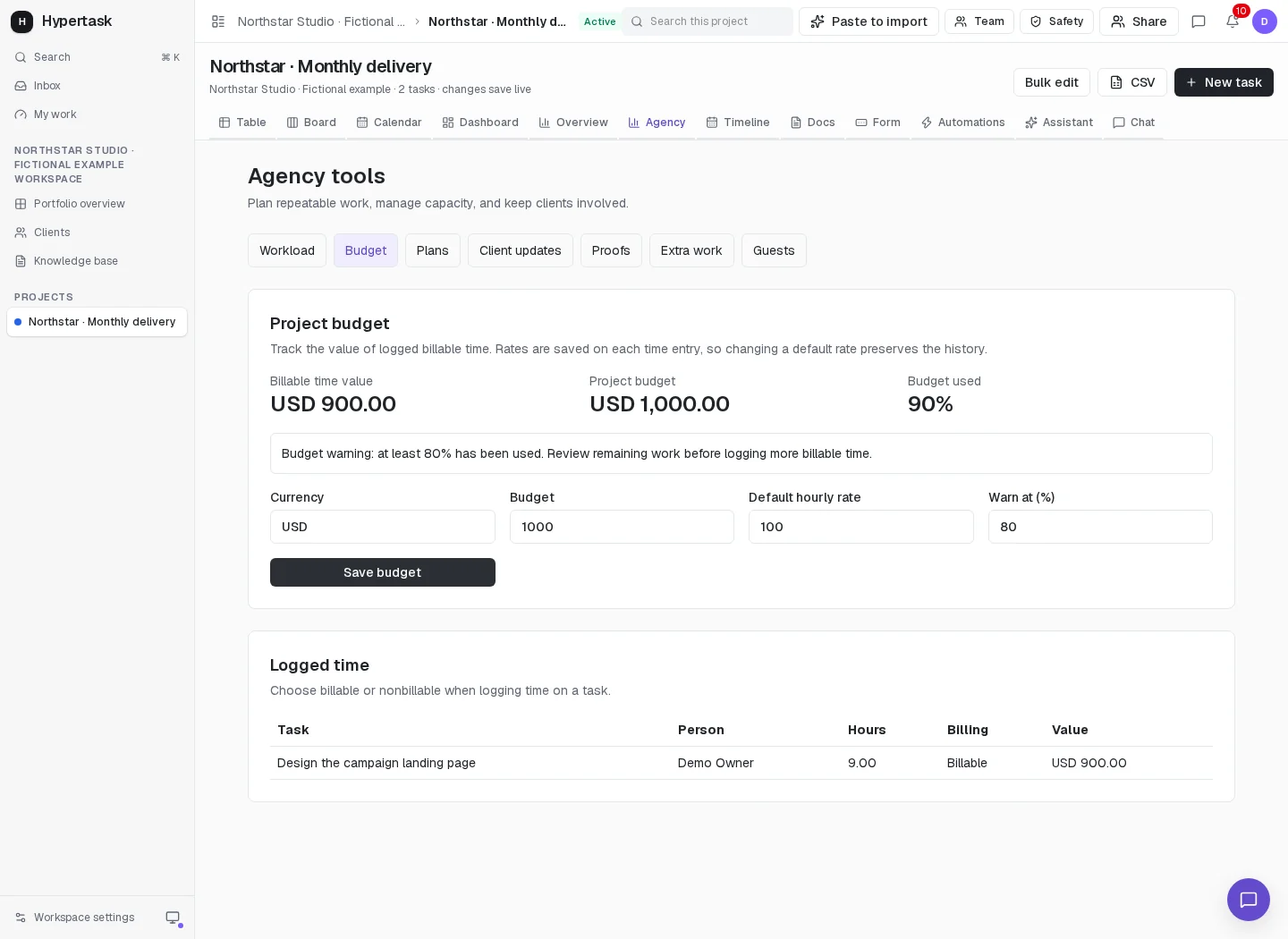Open Search in the sidebar
Screen dimensions: 1288x939
click(x=97, y=57)
